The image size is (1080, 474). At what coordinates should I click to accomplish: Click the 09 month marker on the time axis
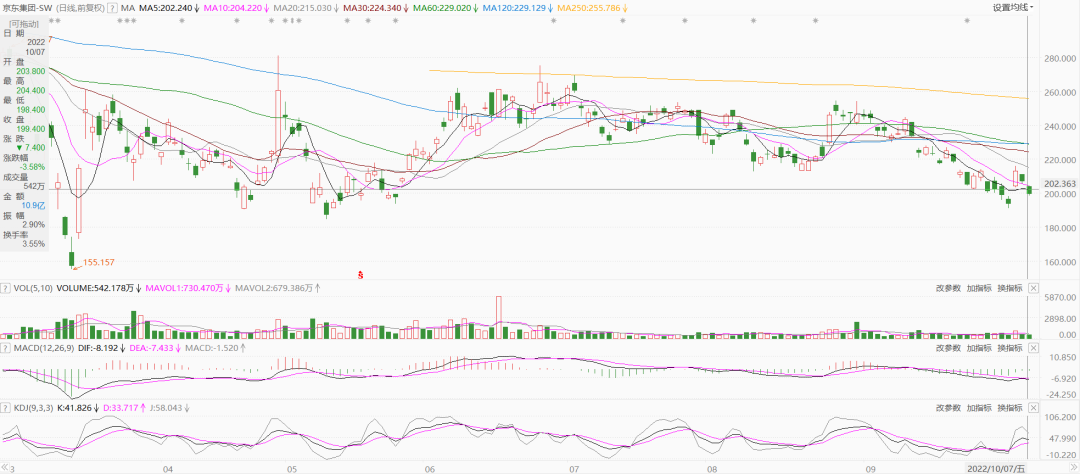click(870, 468)
